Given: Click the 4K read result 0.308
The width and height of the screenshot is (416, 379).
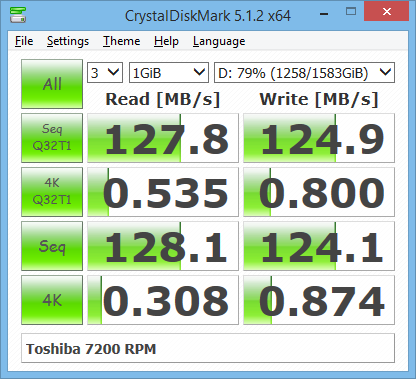Looking at the screenshot, I should click(163, 300).
